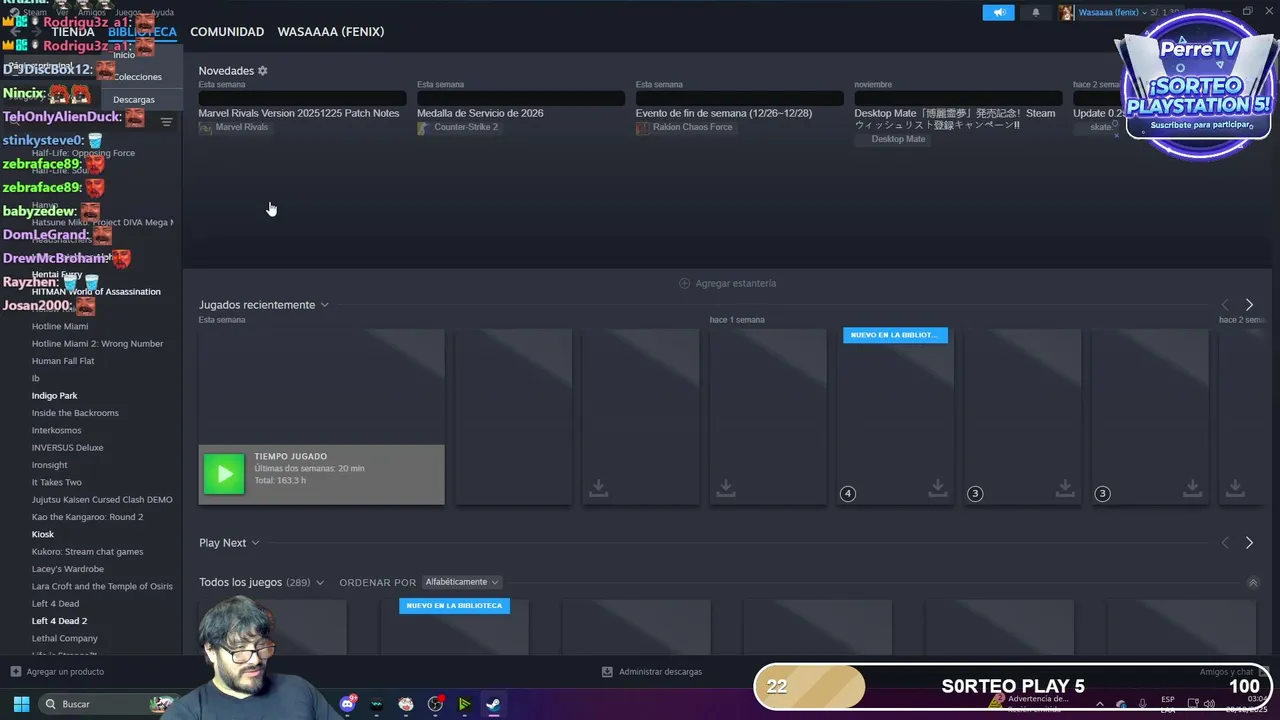Select Indigo Park in the game list
Screen dimensions: 1280x720
pyautogui.click(x=54, y=396)
